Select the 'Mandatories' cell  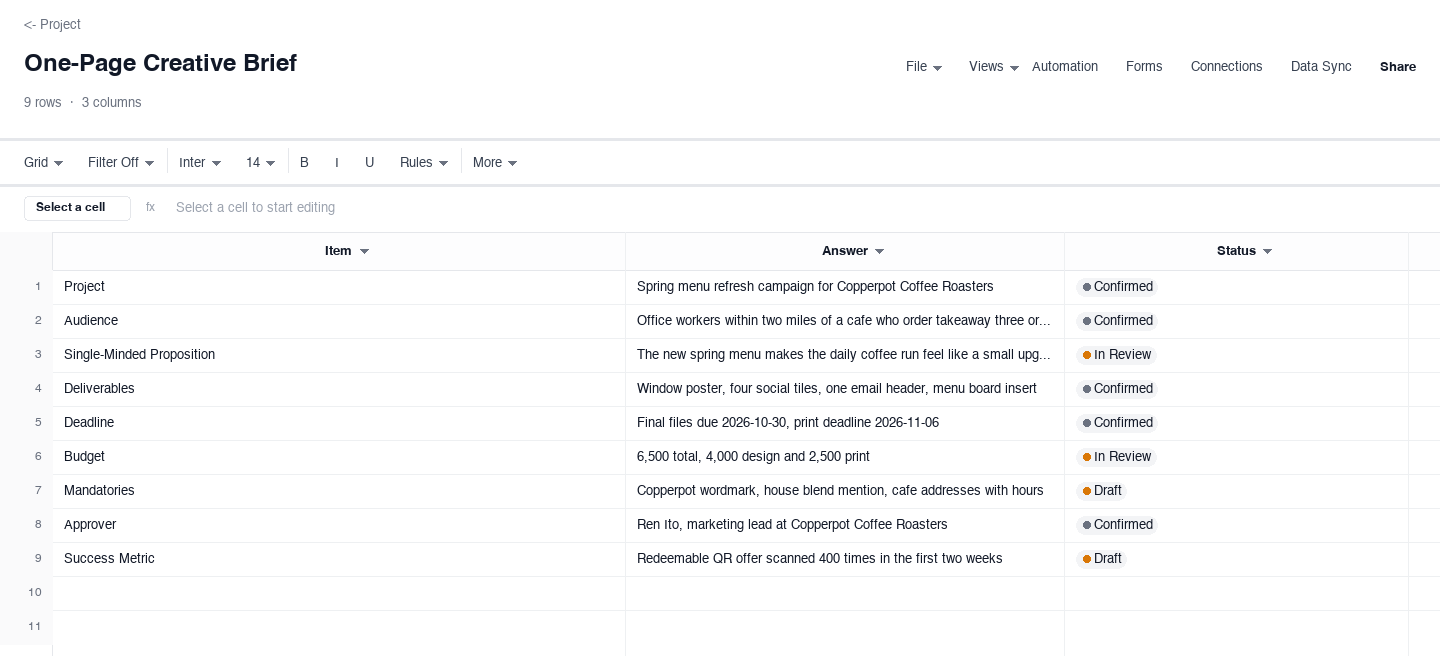339,491
